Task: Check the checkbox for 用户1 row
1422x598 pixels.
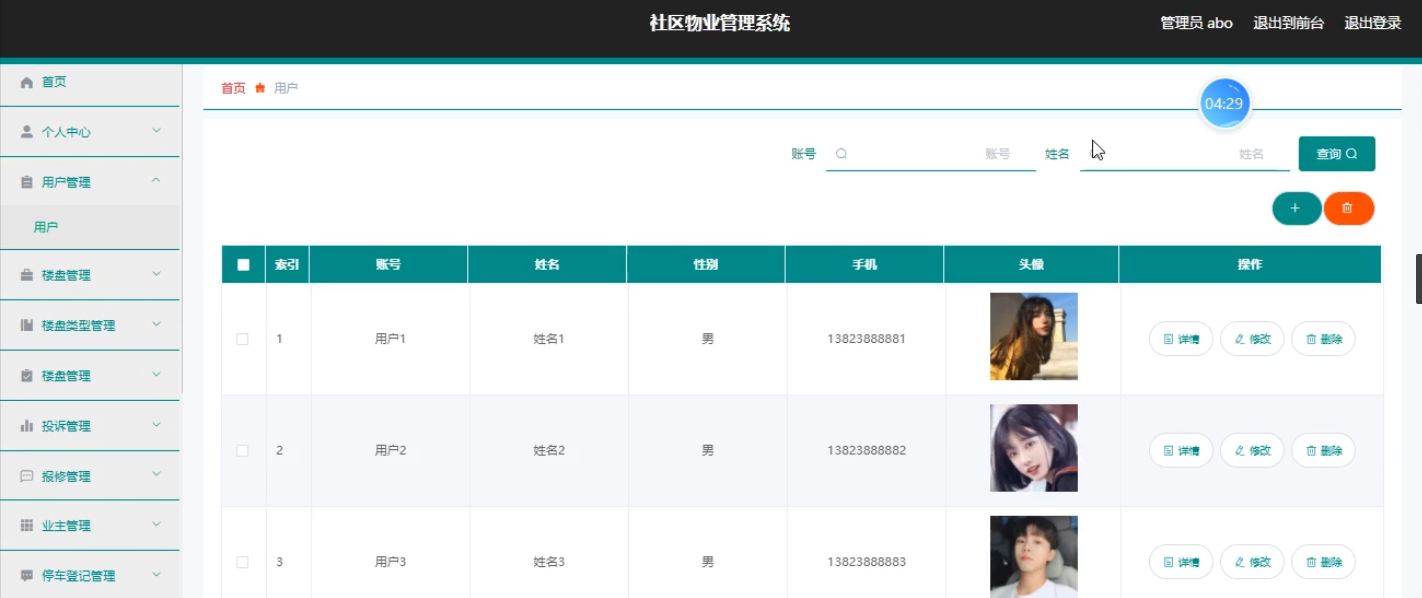Action: pos(242,338)
